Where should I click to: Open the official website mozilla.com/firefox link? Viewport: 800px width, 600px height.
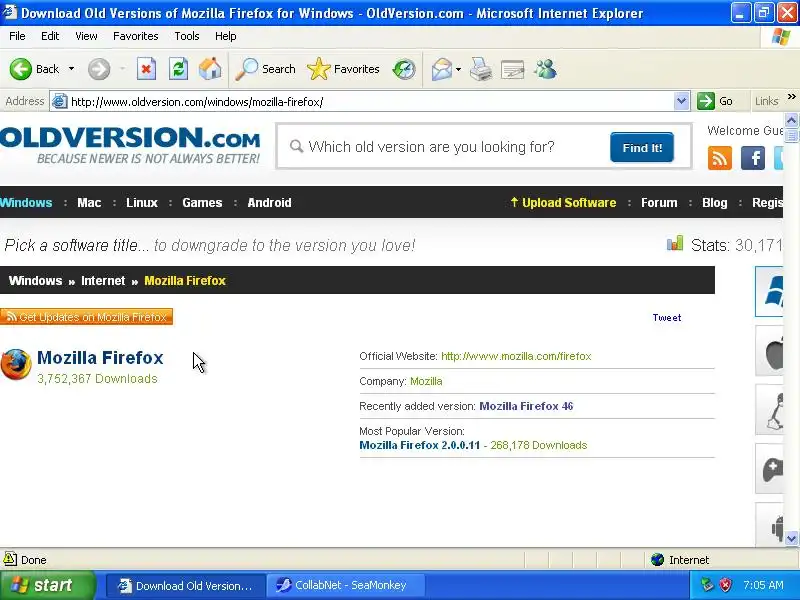516,356
